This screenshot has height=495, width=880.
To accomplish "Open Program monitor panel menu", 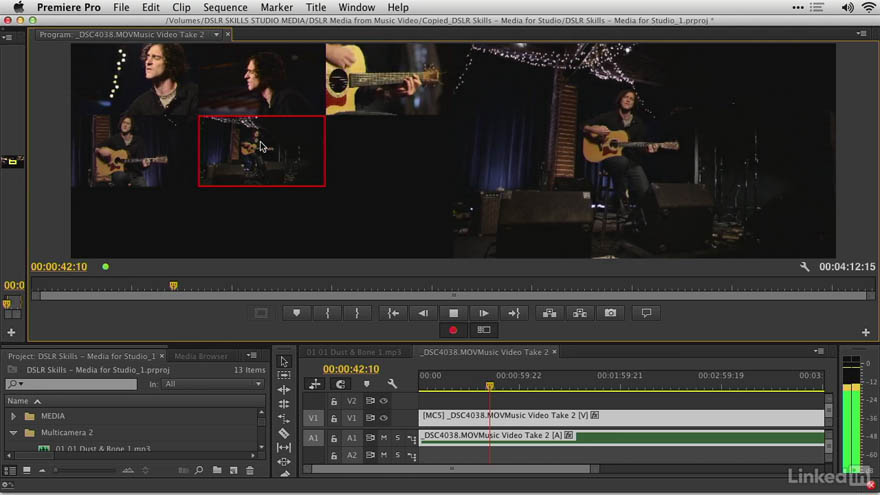I will pyautogui.click(x=861, y=34).
